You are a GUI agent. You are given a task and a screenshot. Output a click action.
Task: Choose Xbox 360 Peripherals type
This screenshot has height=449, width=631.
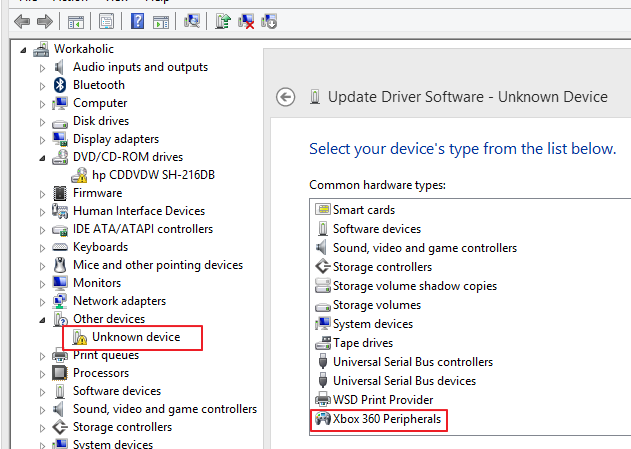point(387,419)
